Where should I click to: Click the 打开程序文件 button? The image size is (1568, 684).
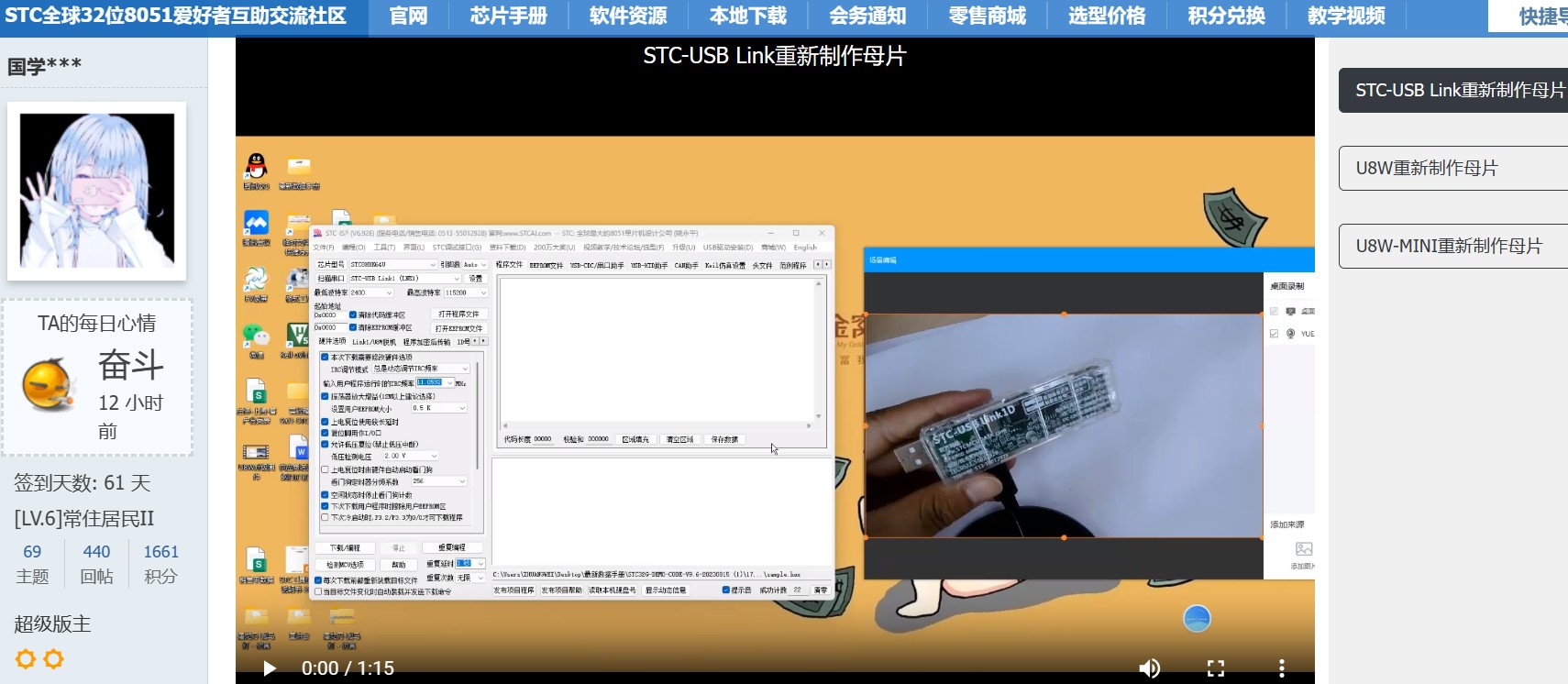pos(458,314)
